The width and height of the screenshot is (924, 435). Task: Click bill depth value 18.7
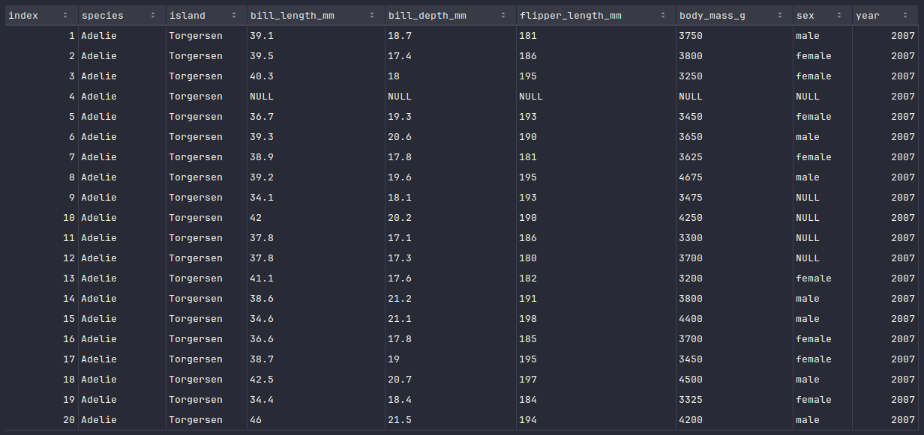(x=400, y=36)
